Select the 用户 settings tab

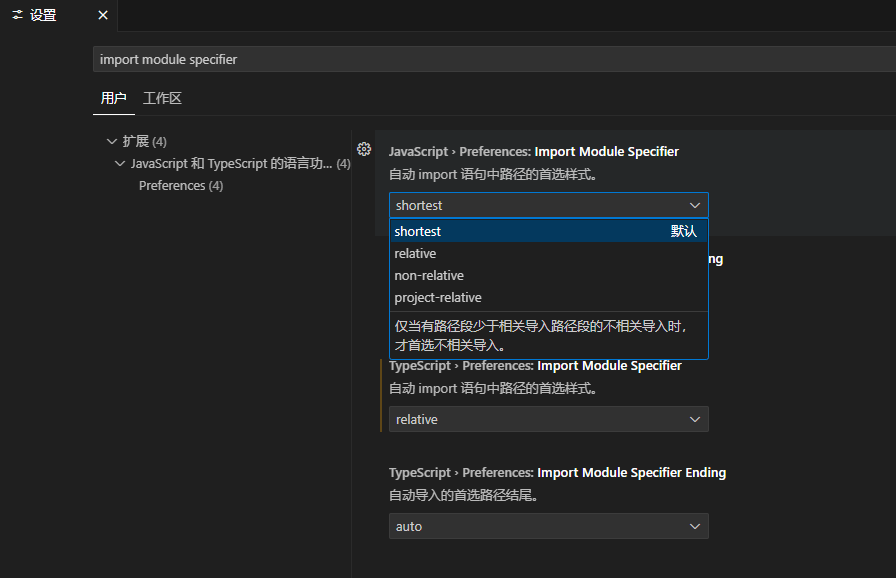[113, 98]
